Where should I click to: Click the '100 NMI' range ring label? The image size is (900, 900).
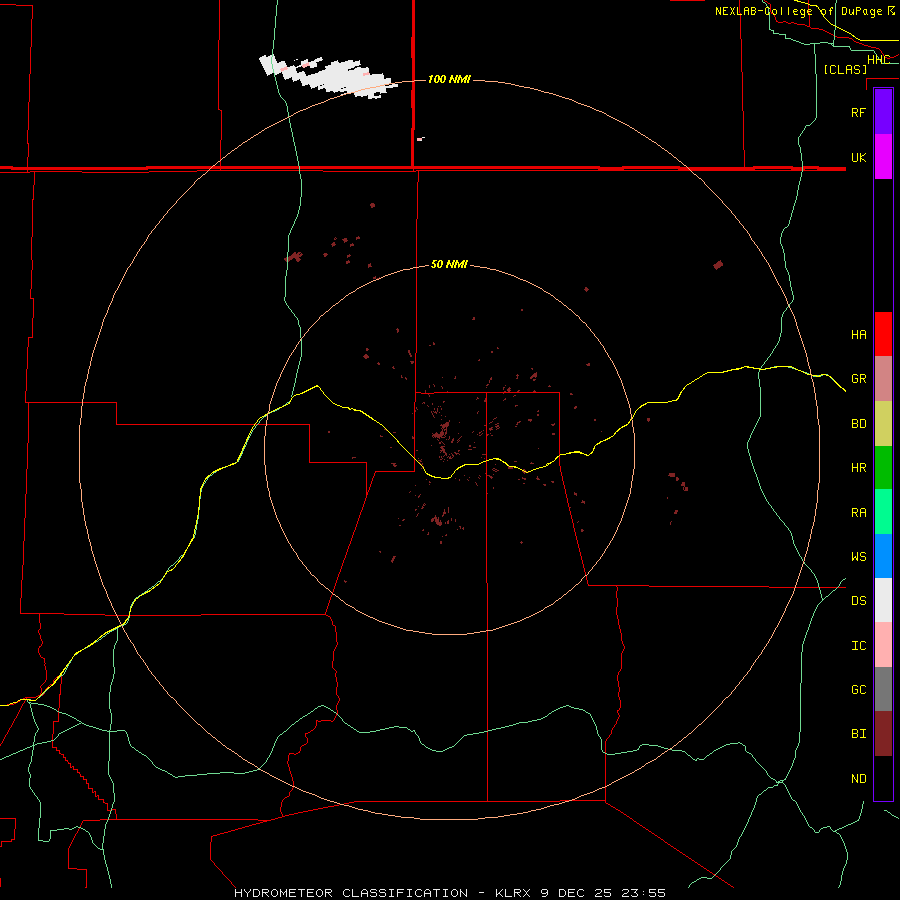point(449,79)
